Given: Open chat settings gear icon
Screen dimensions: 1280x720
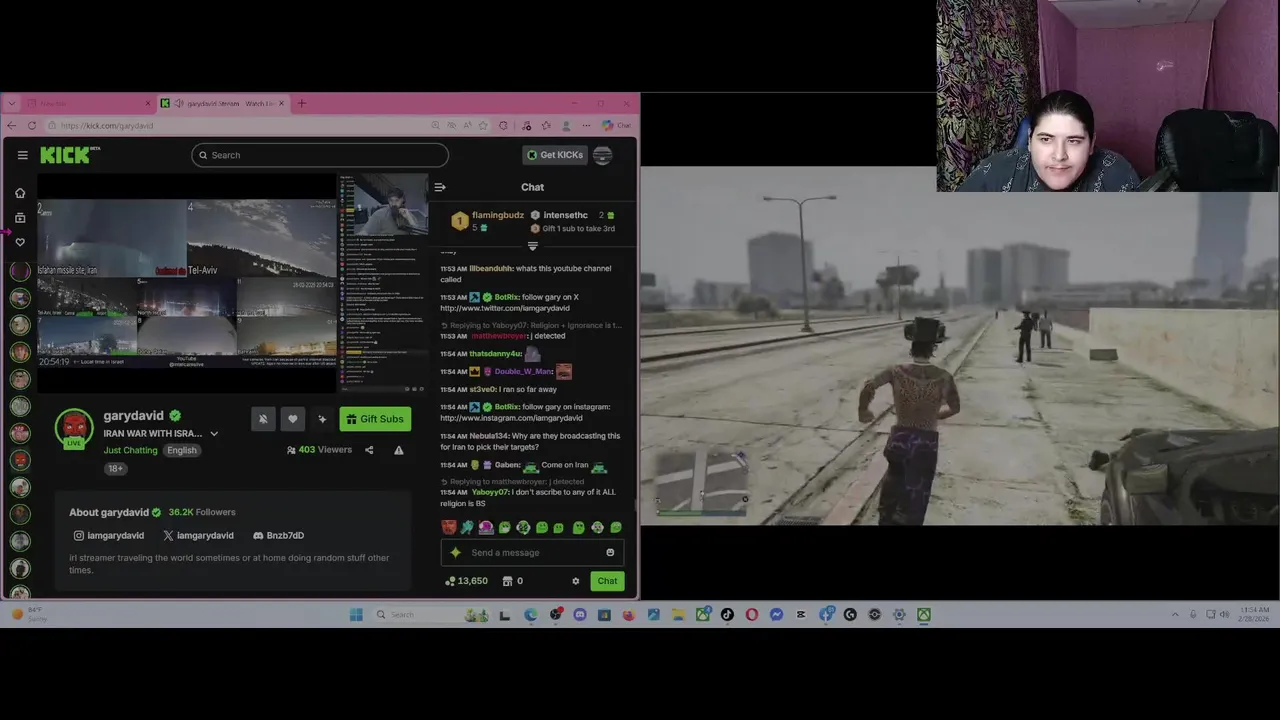Looking at the screenshot, I should pyautogui.click(x=575, y=581).
